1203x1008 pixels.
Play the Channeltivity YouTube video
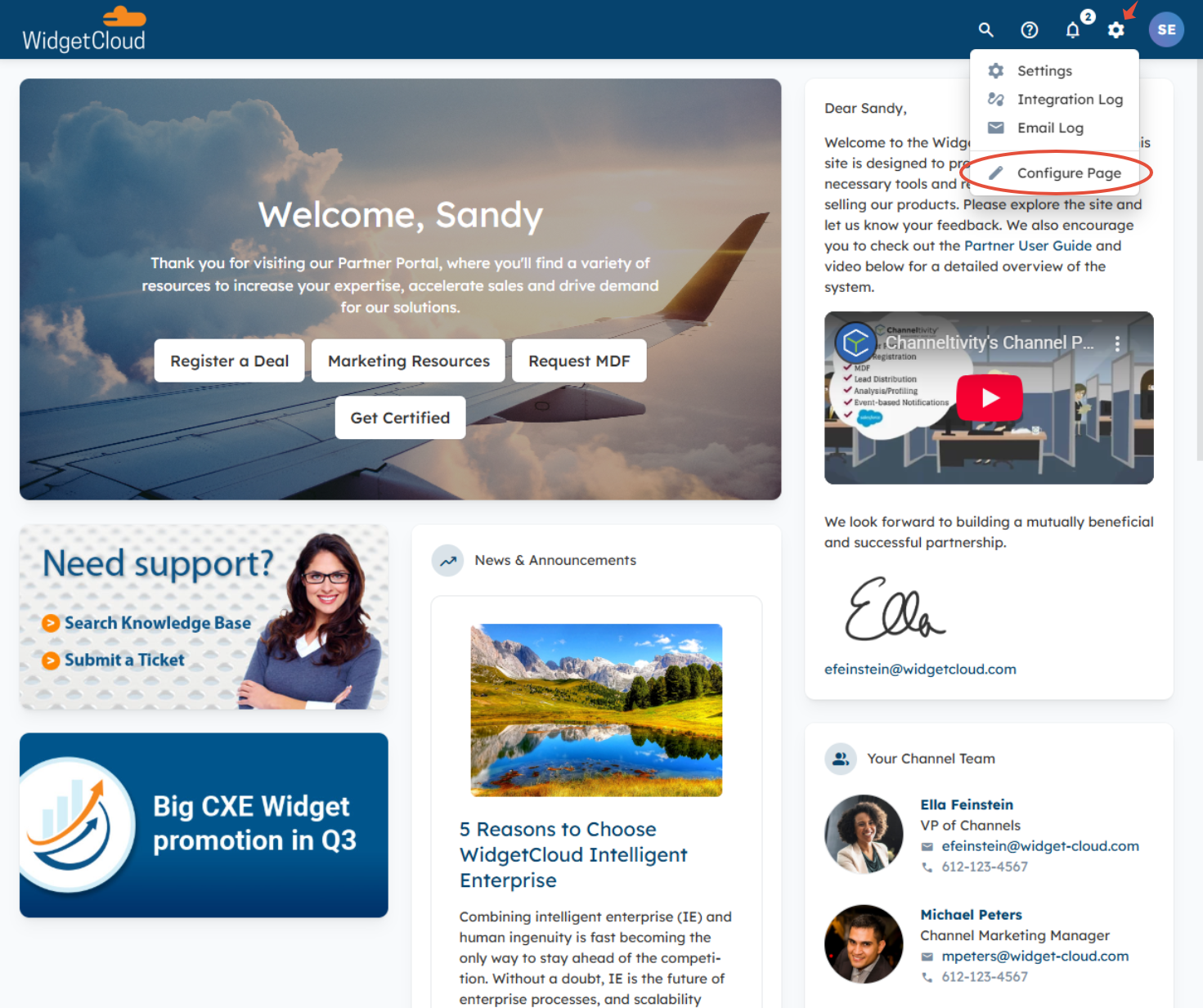(990, 398)
